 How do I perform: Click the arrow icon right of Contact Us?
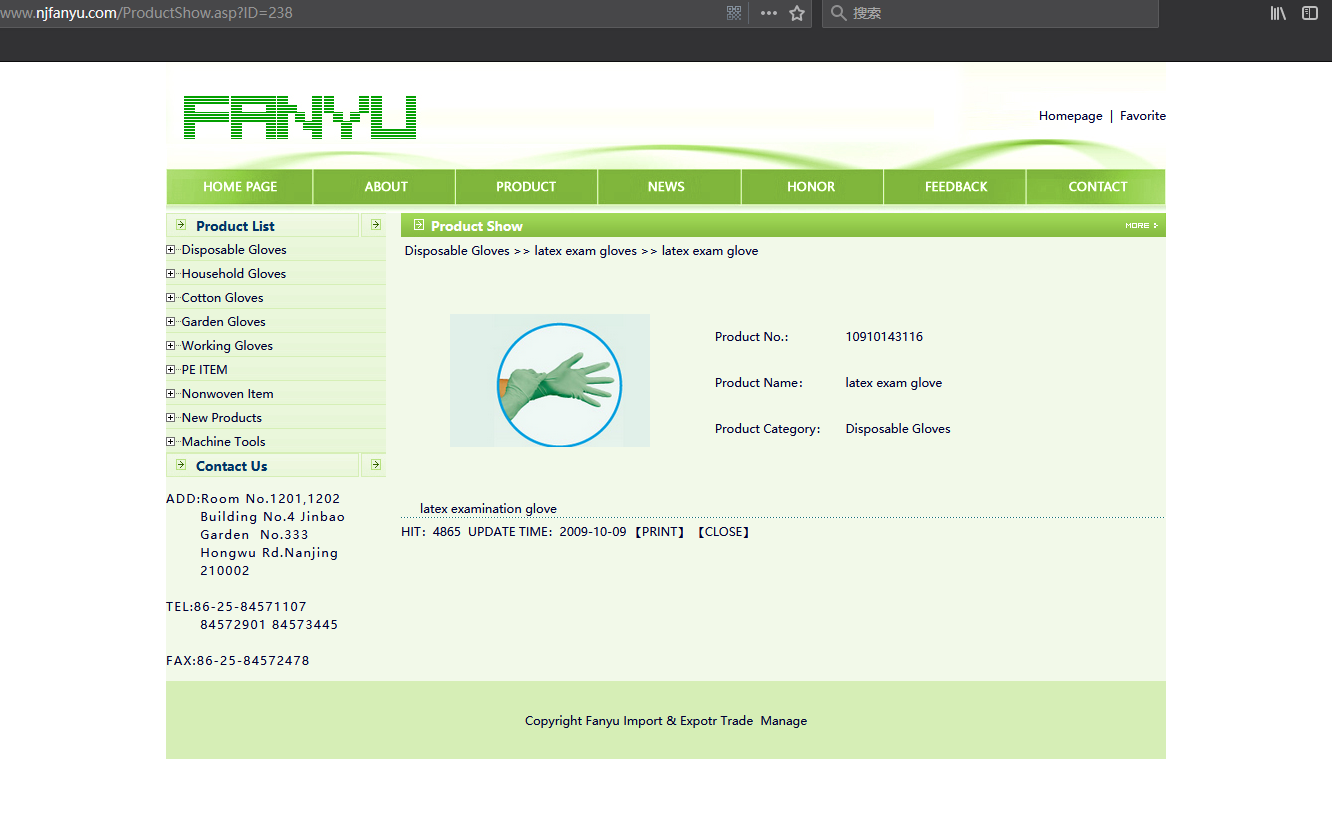click(x=375, y=465)
